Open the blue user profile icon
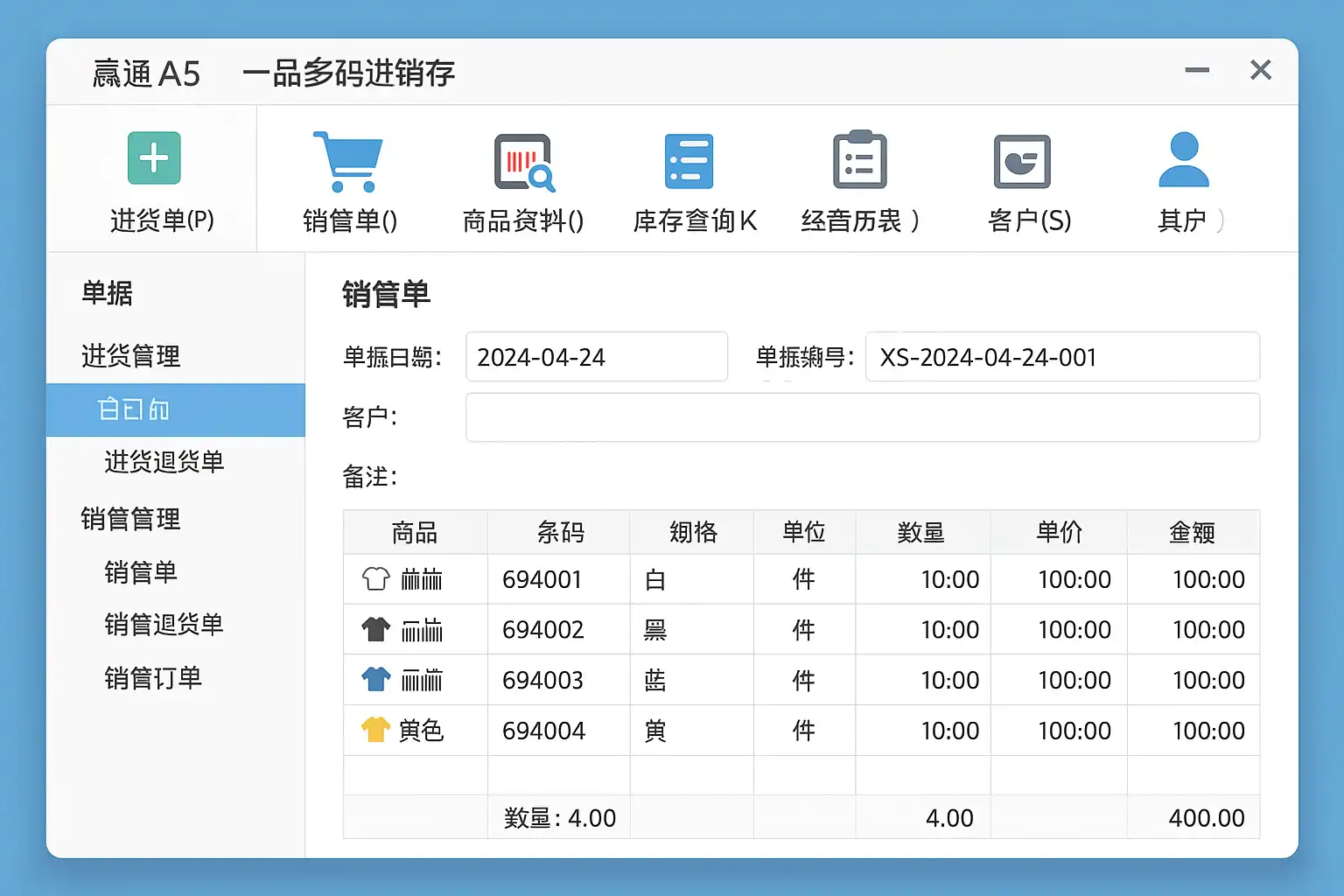1344x896 pixels. [1183, 160]
